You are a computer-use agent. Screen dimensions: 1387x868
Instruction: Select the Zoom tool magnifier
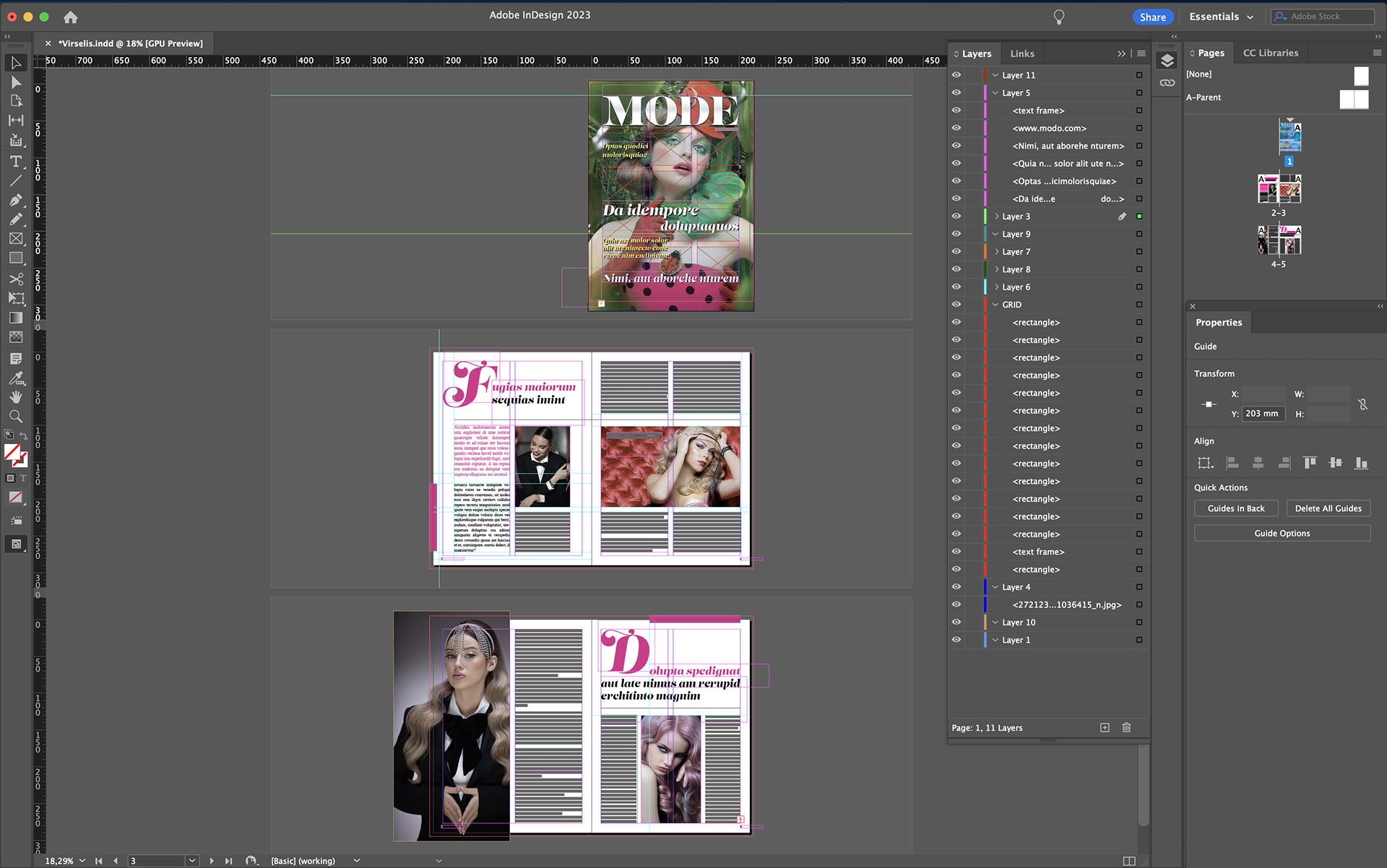tap(16, 417)
